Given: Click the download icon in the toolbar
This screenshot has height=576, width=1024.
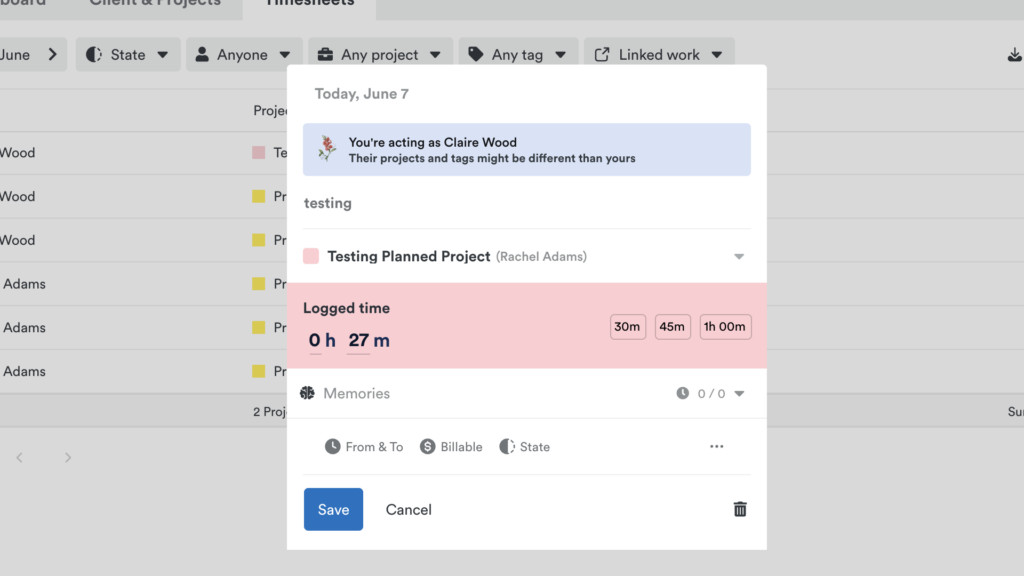Looking at the screenshot, I should coord(1014,55).
